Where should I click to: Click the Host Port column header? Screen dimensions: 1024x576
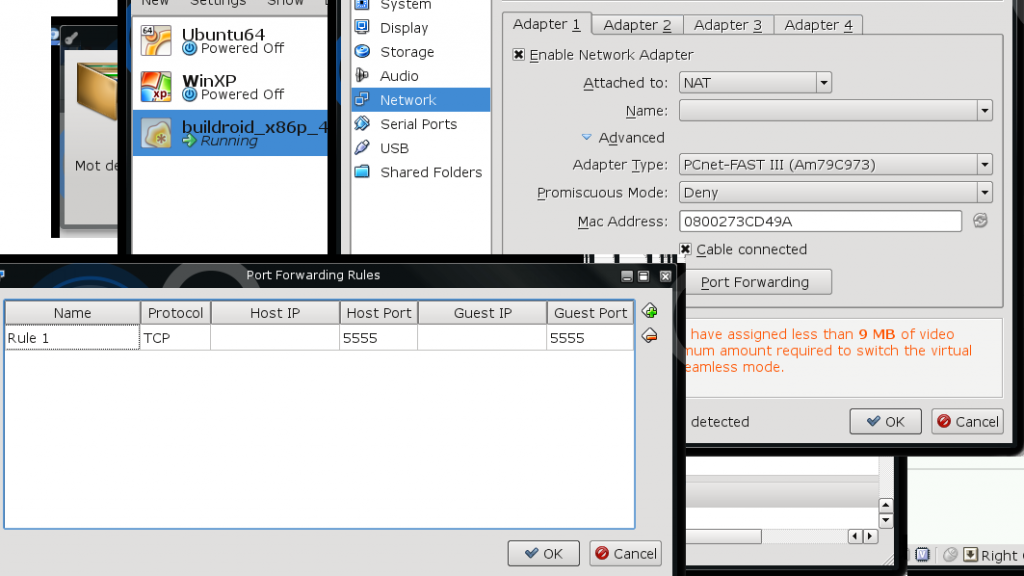[x=379, y=313]
